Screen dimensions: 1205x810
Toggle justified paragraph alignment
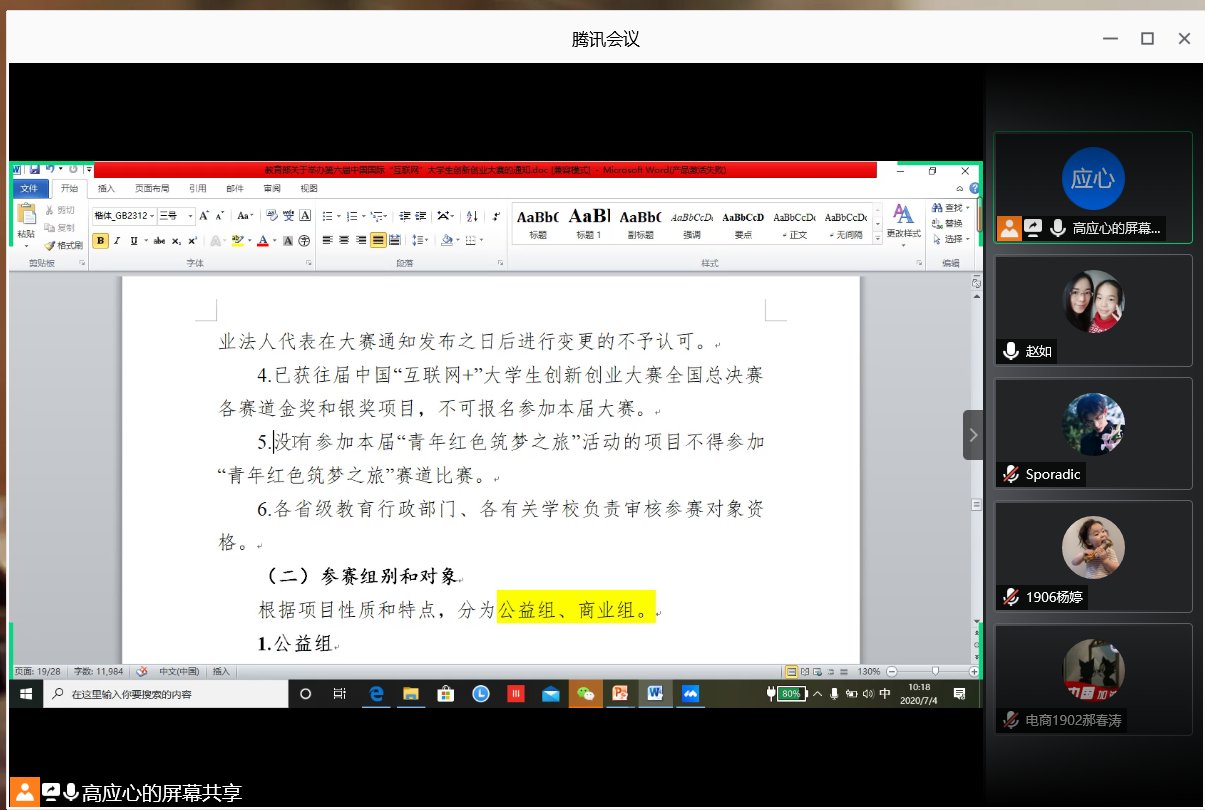pyautogui.click(x=378, y=240)
